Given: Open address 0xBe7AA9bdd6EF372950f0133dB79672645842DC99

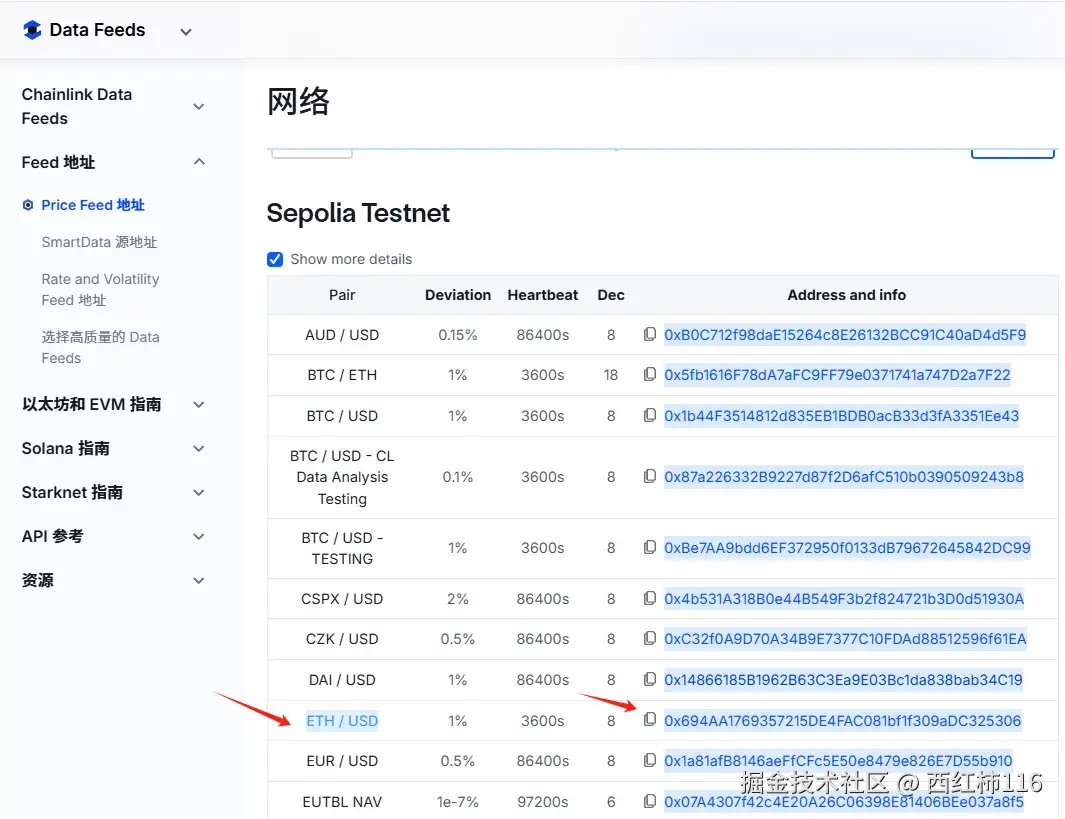Looking at the screenshot, I should 847,548.
